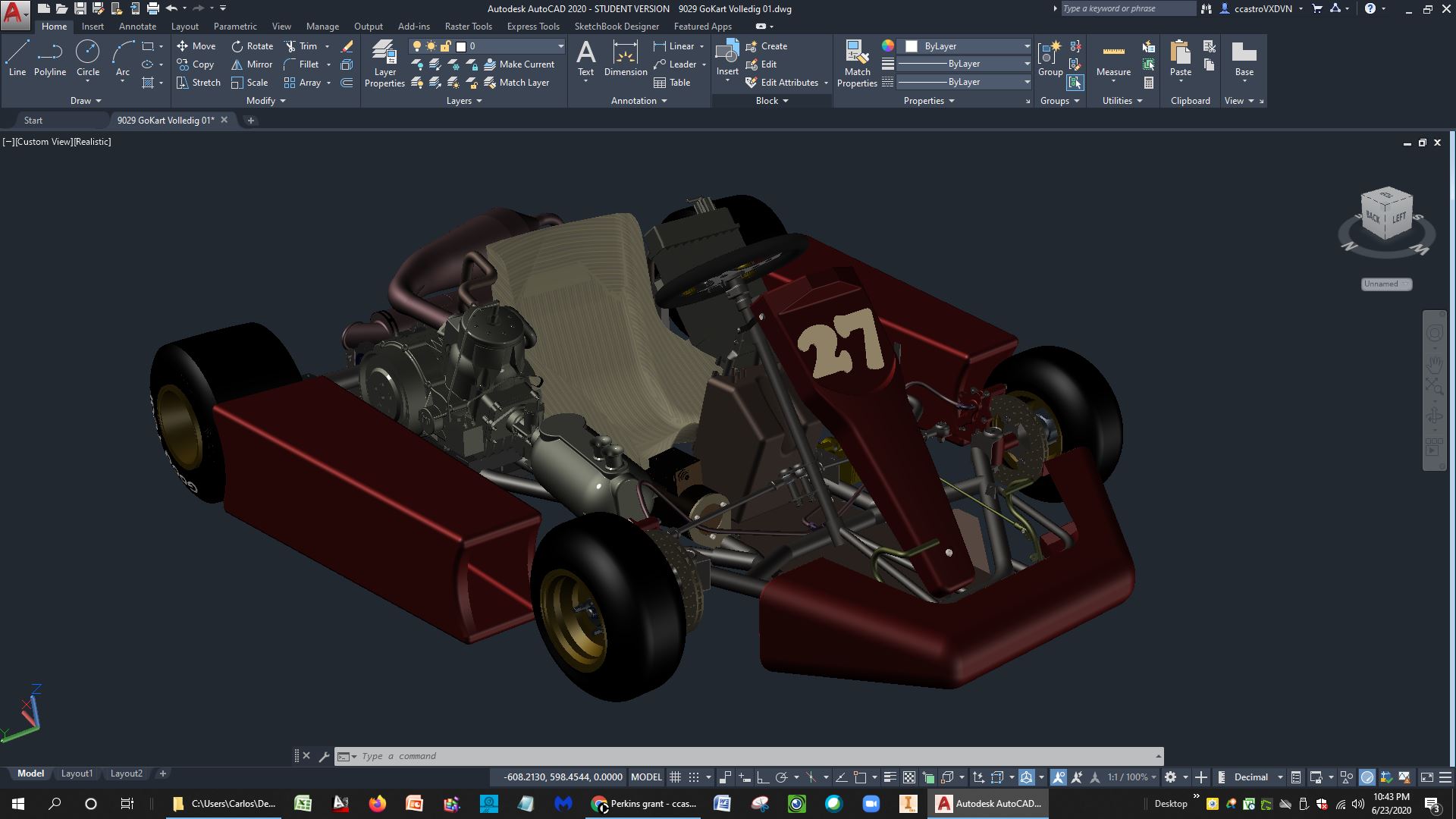Click the Insert block icon

(x=726, y=54)
